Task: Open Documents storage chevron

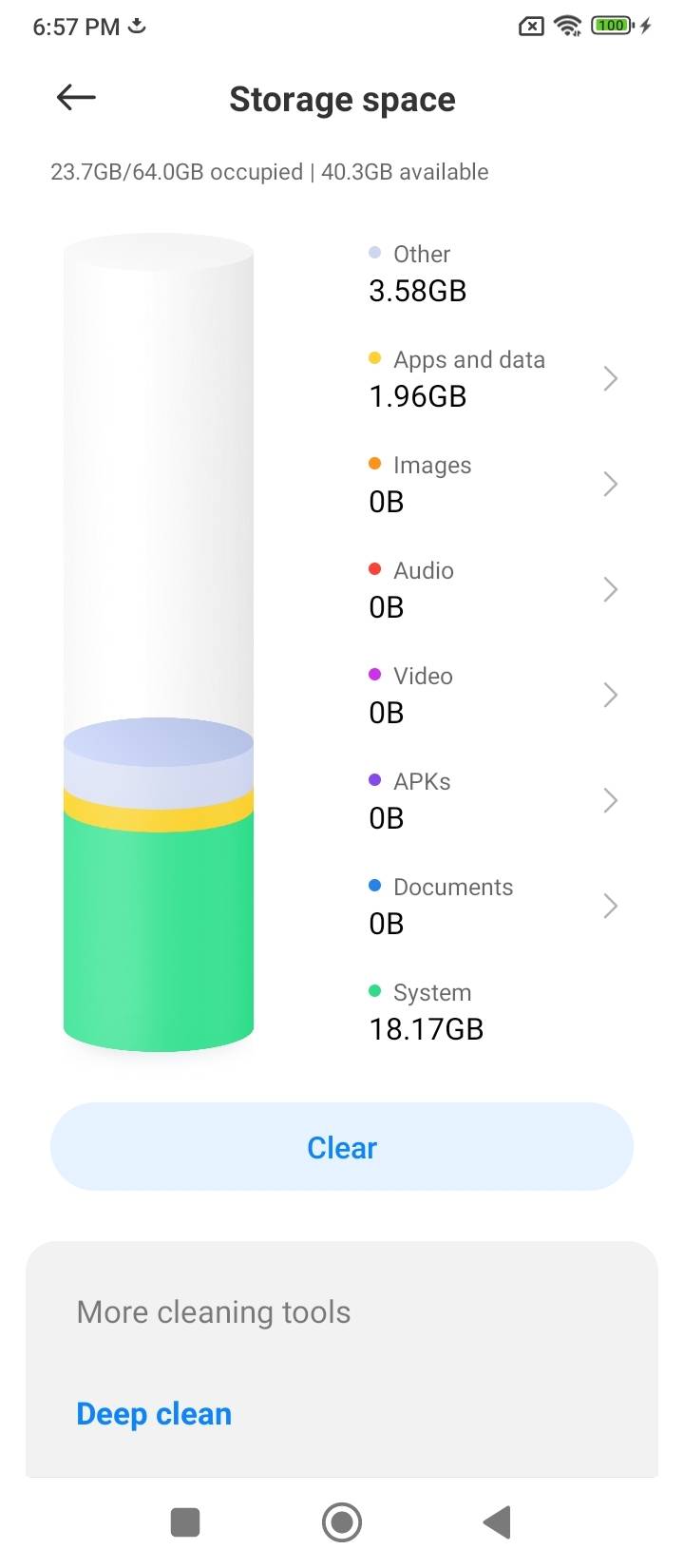Action: 610,906
